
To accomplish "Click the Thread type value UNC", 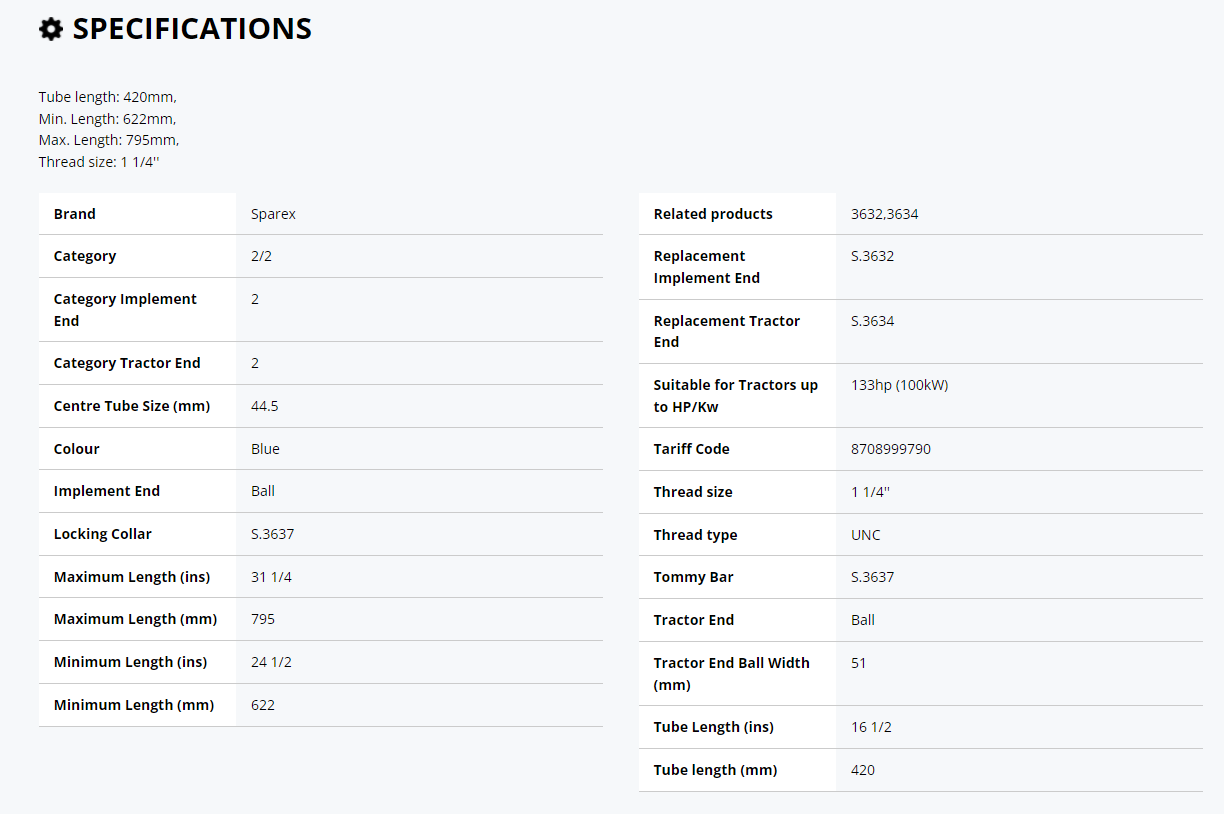I will pyautogui.click(x=865, y=535).
